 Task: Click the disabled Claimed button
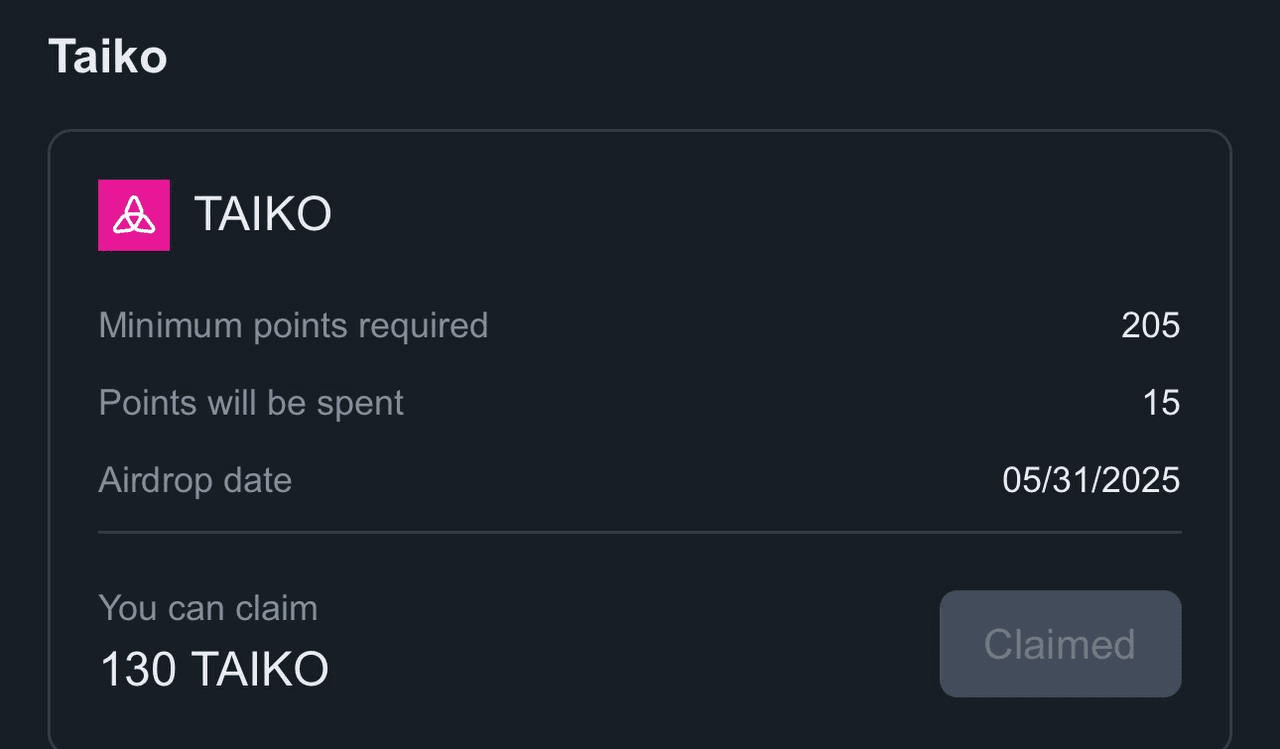tap(1060, 644)
